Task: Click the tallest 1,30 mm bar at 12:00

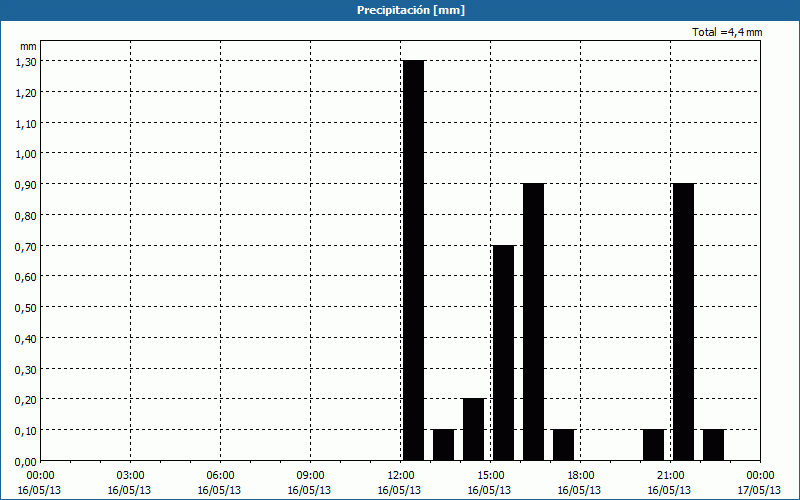Action: (413, 261)
